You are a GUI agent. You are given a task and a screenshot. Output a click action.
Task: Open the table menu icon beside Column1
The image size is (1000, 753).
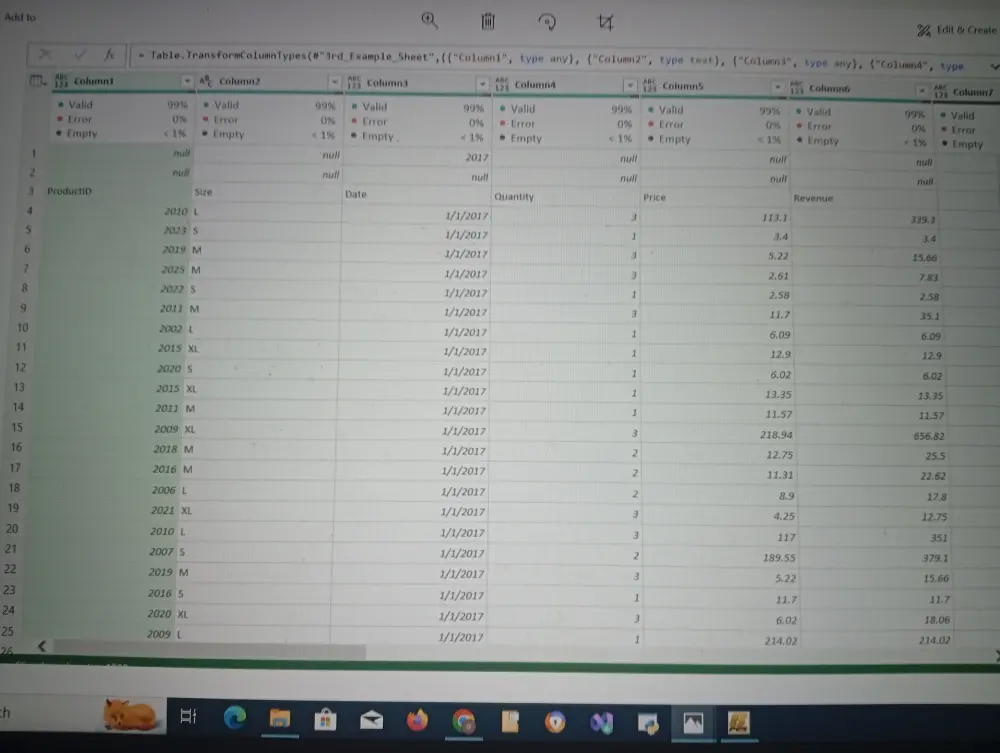coord(38,80)
